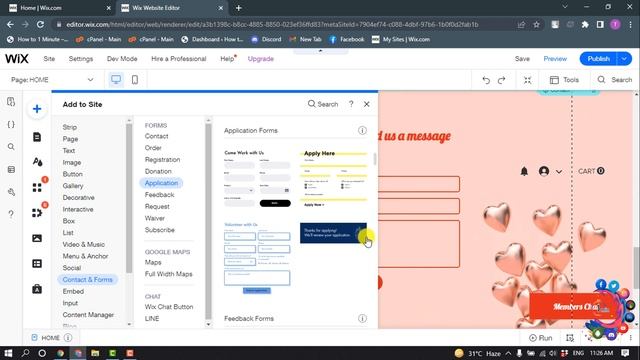Click the Upgrade link
The height and width of the screenshot is (360, 640).
click(x=261, y=59)
